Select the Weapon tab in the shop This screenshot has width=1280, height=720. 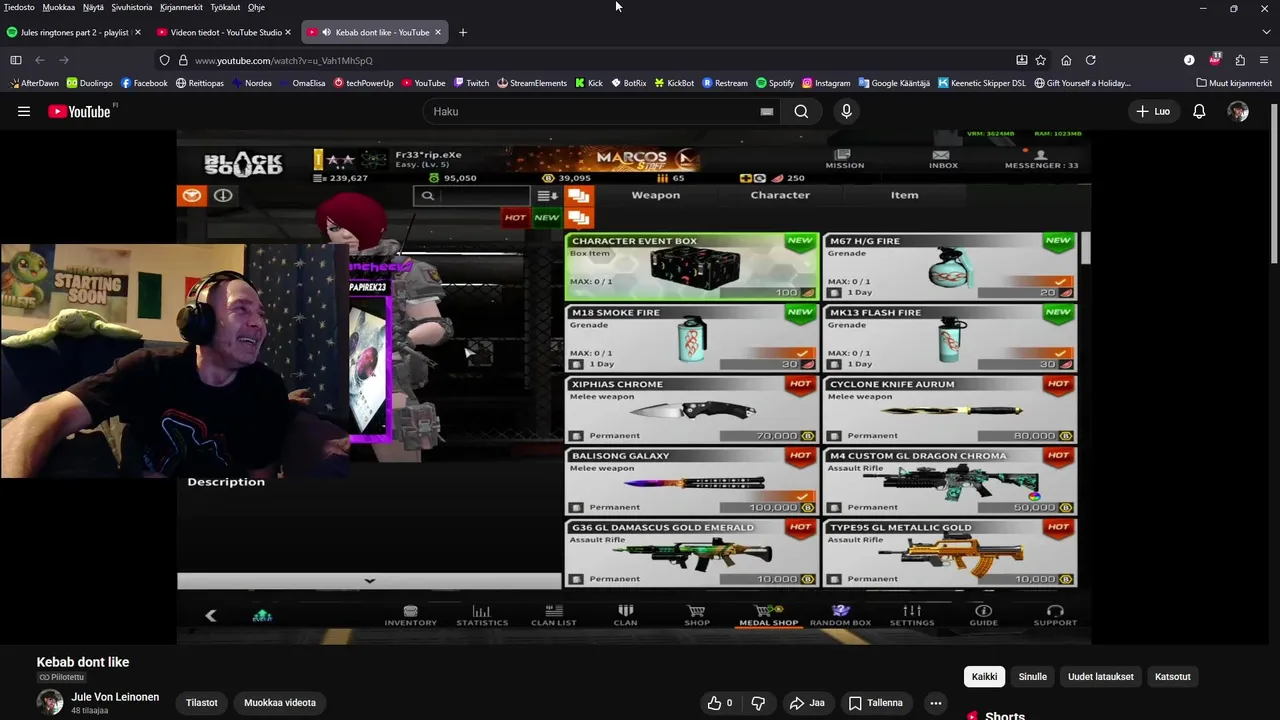(655, 195)
